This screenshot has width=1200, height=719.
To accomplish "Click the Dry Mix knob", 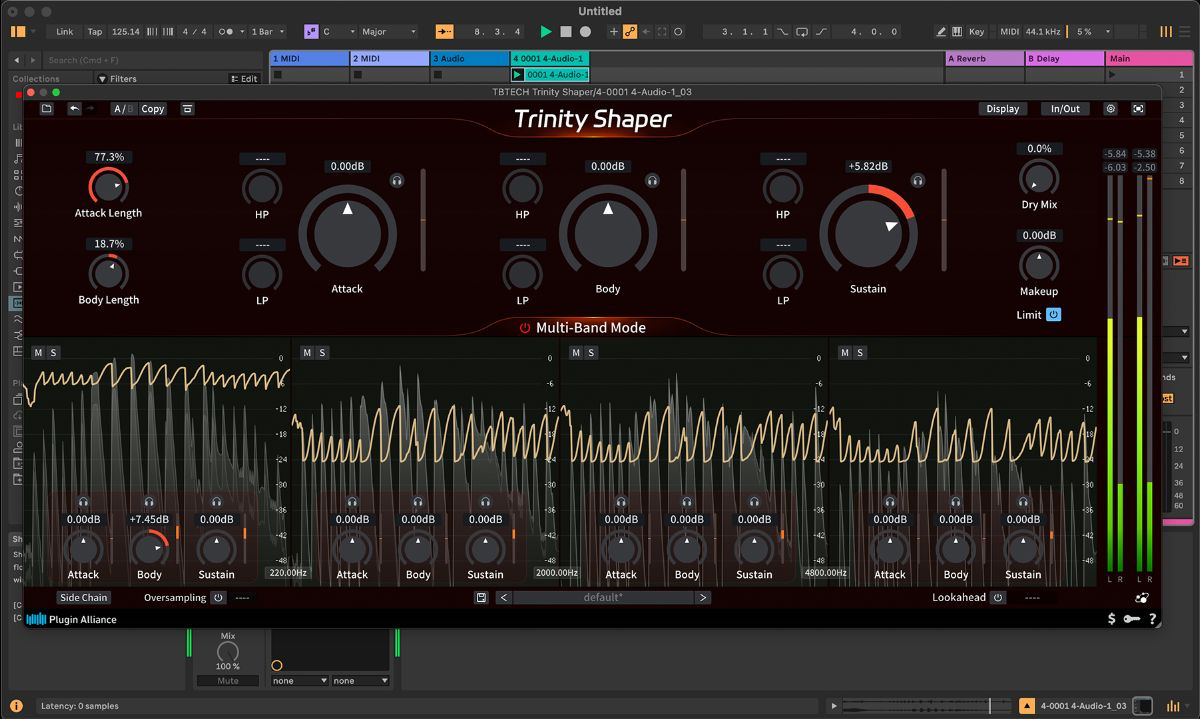I will [x=1039, y=178].
